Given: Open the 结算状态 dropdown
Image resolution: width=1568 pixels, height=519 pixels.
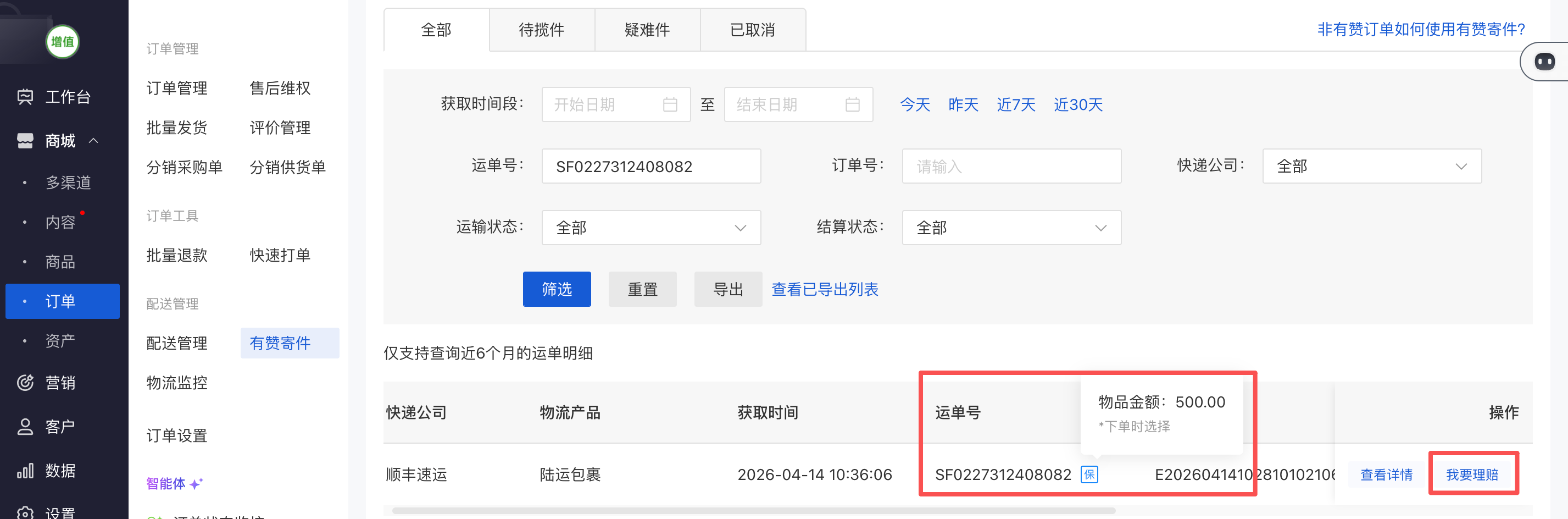Looking at the screenshot, I should tap(1011, 228).
